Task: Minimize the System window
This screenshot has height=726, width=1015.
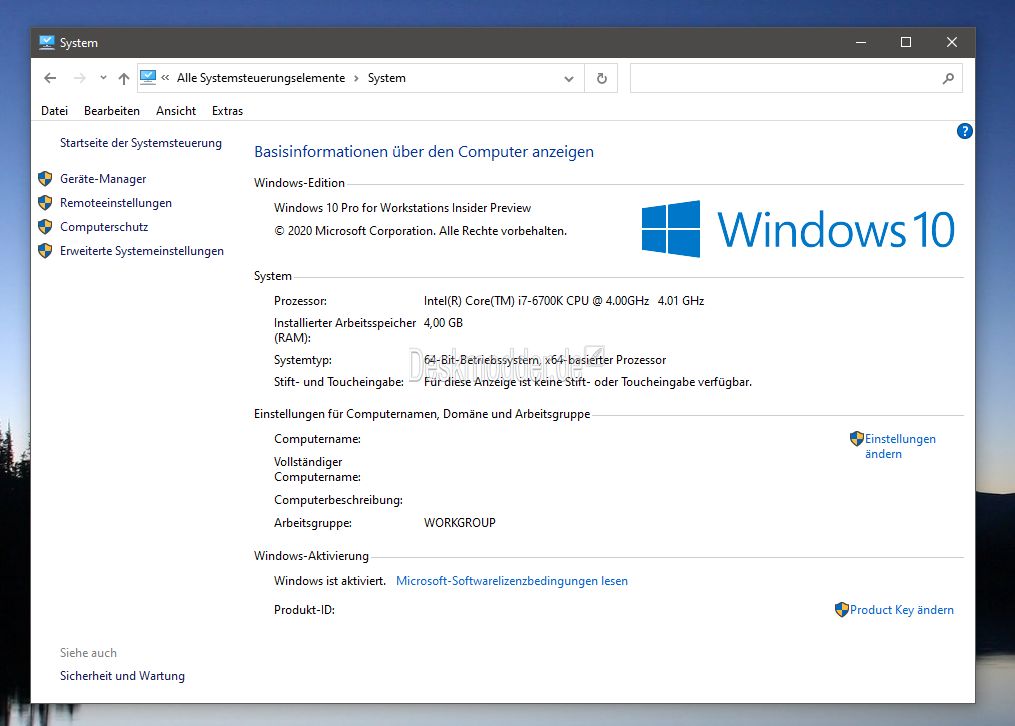Action: 861,42
